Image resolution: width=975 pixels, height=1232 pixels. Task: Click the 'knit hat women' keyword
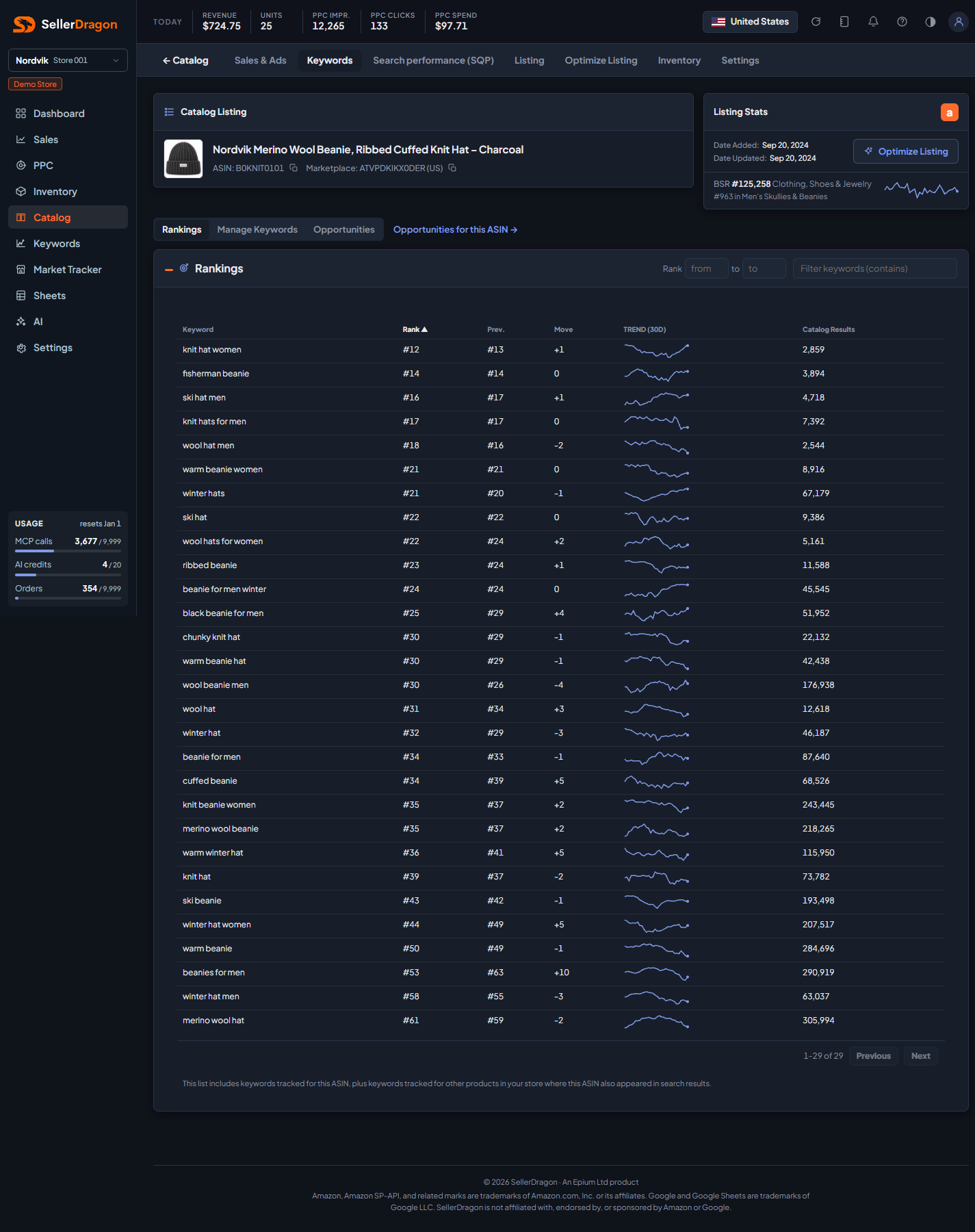(x=211, y=350)
